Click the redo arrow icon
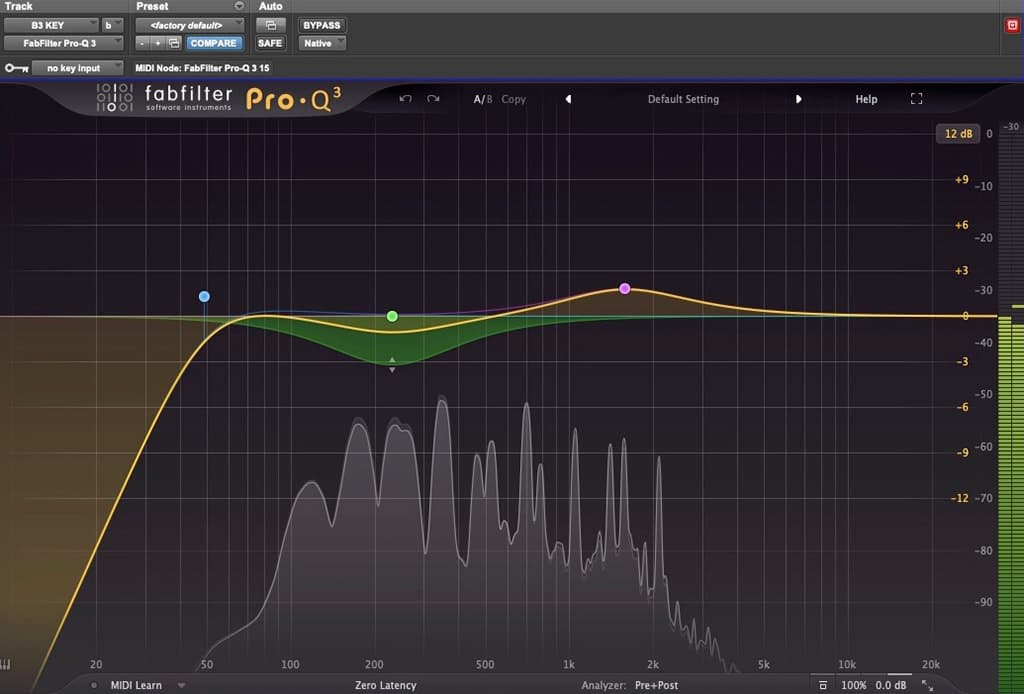The width and height of the screenshot is (1024, 694). 433,99
